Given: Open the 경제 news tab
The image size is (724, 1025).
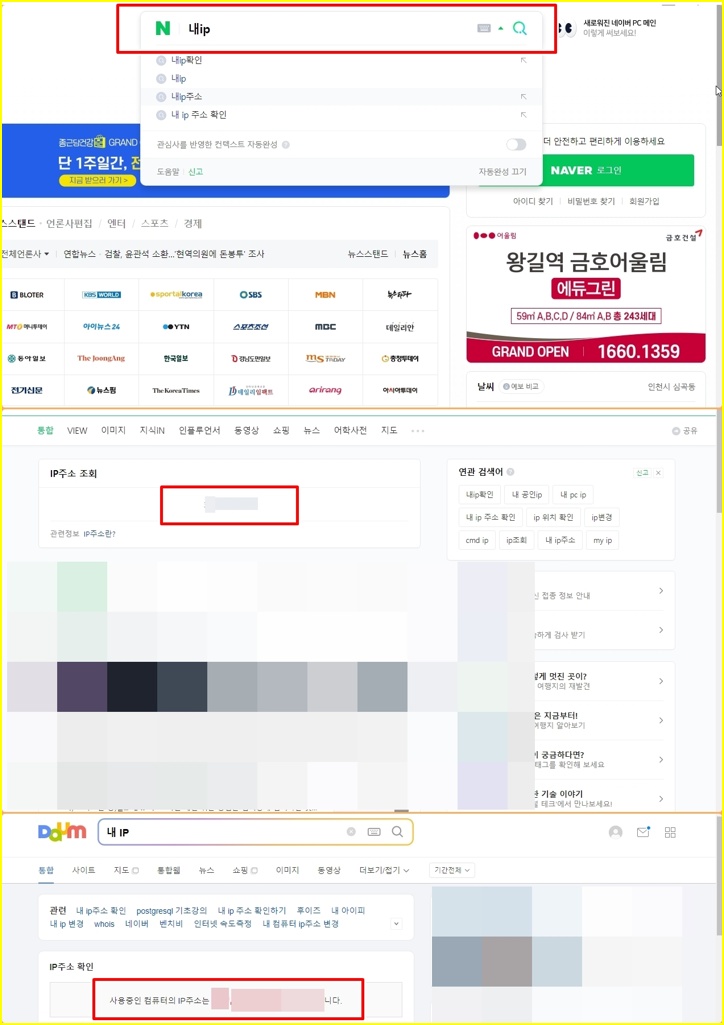Looking at the screenshot, I should coord(193,224).
